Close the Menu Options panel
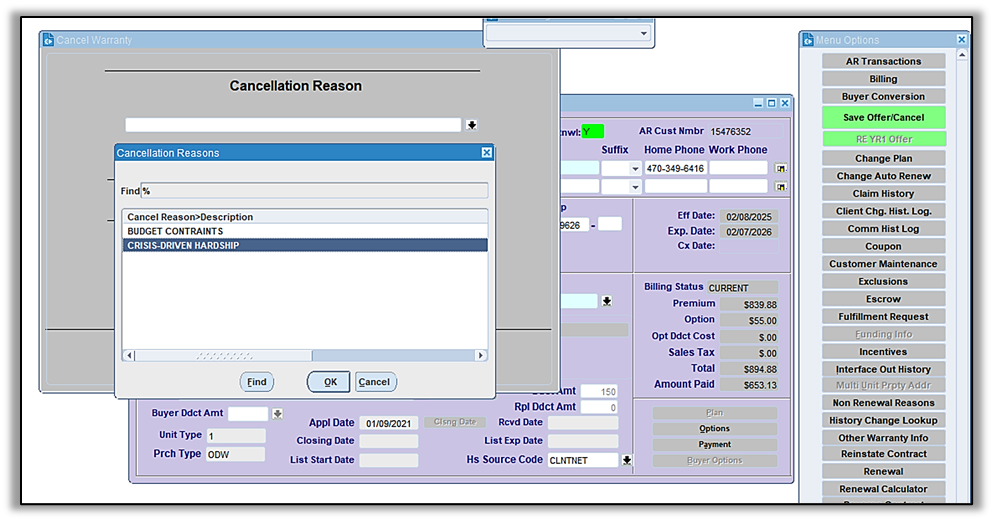Screen dimensions: 993x521 pyautogui.click(x=962, y=40)
